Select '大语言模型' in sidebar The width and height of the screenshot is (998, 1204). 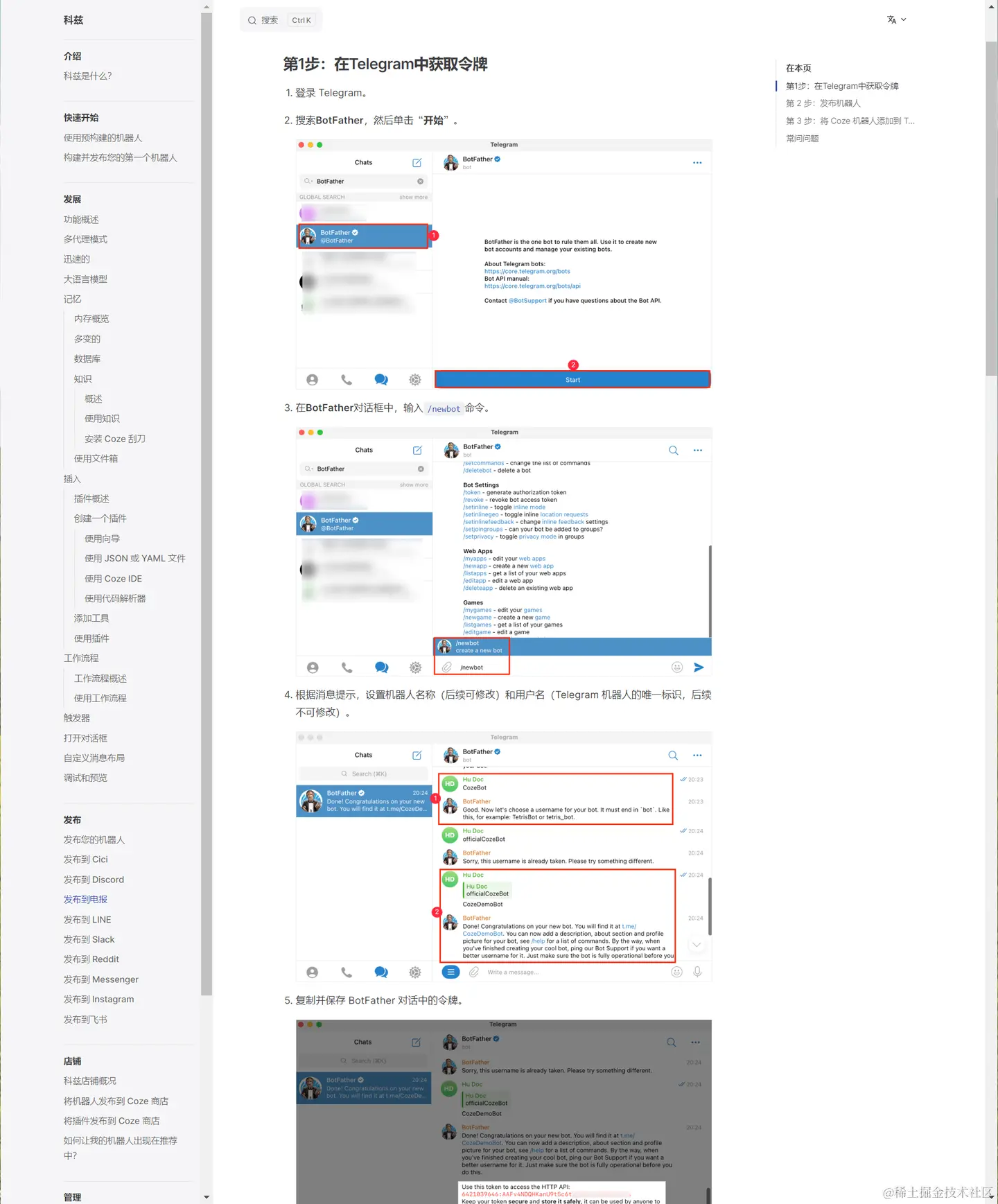86,279
